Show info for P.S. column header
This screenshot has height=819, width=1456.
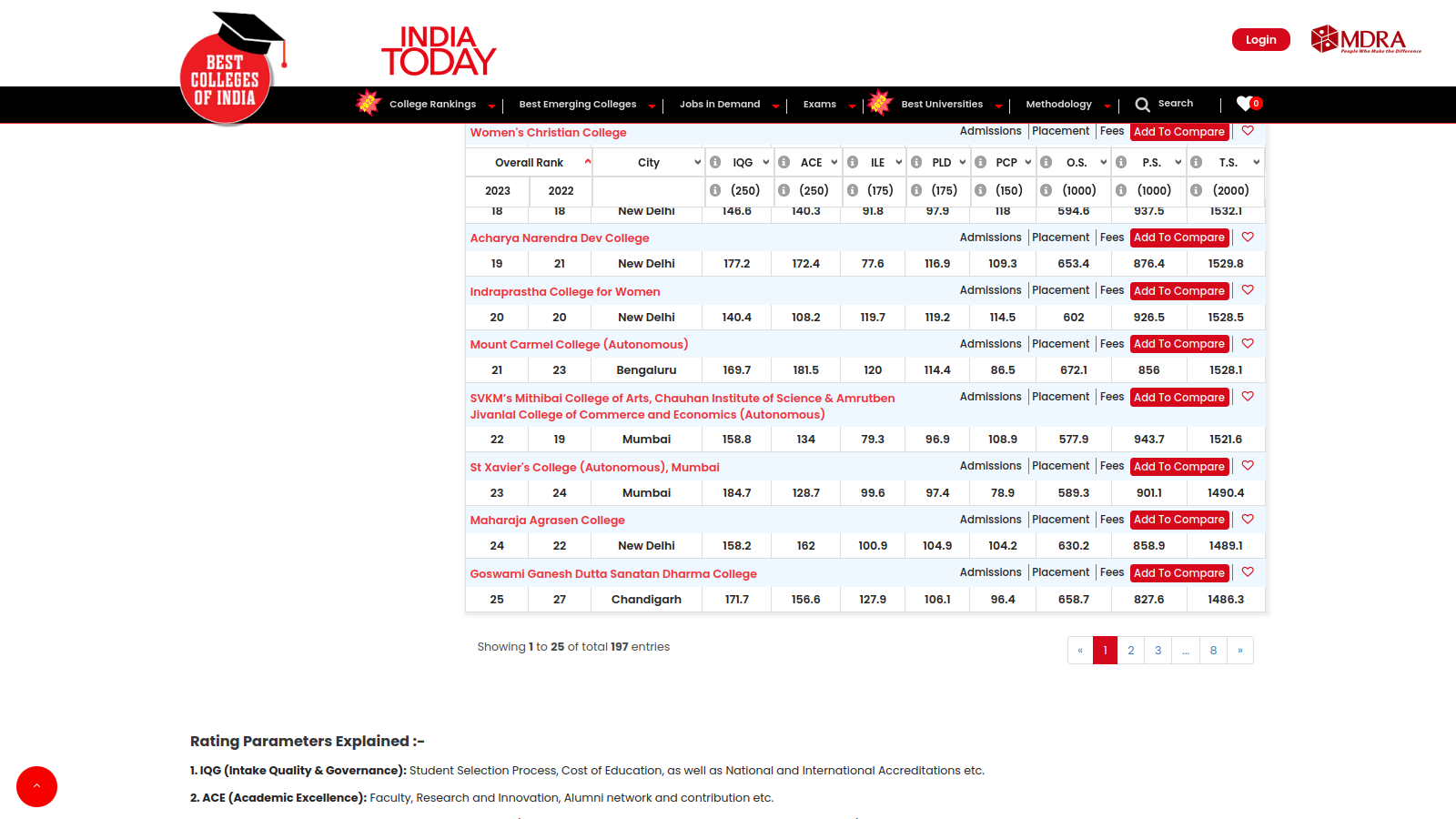pyautogui.click(x=1121, y=162)
